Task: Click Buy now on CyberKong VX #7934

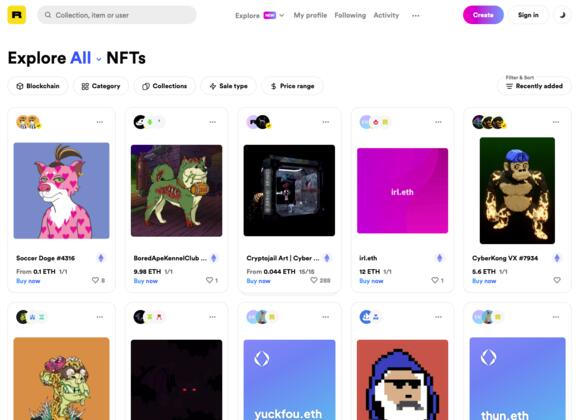Action: 484,281
